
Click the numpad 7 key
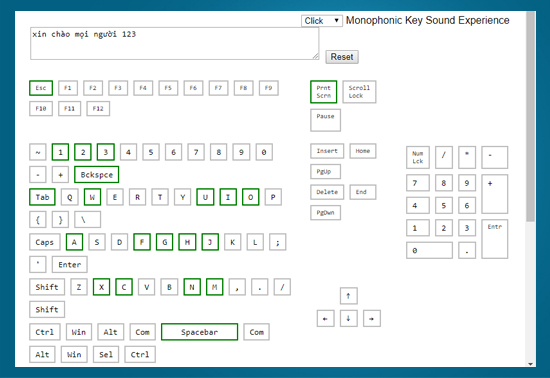click(x=418, y=183)
